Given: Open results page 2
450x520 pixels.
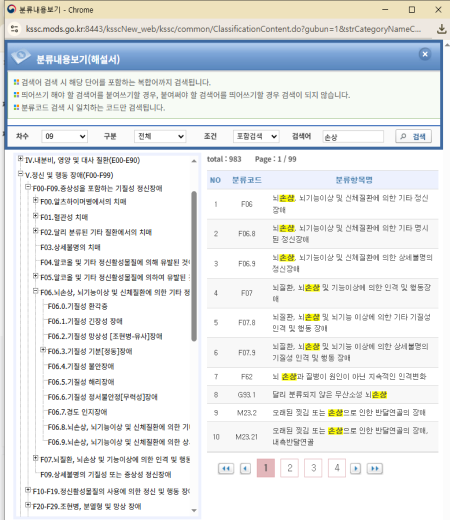Looking at the screenshot, I should point(289,468).
